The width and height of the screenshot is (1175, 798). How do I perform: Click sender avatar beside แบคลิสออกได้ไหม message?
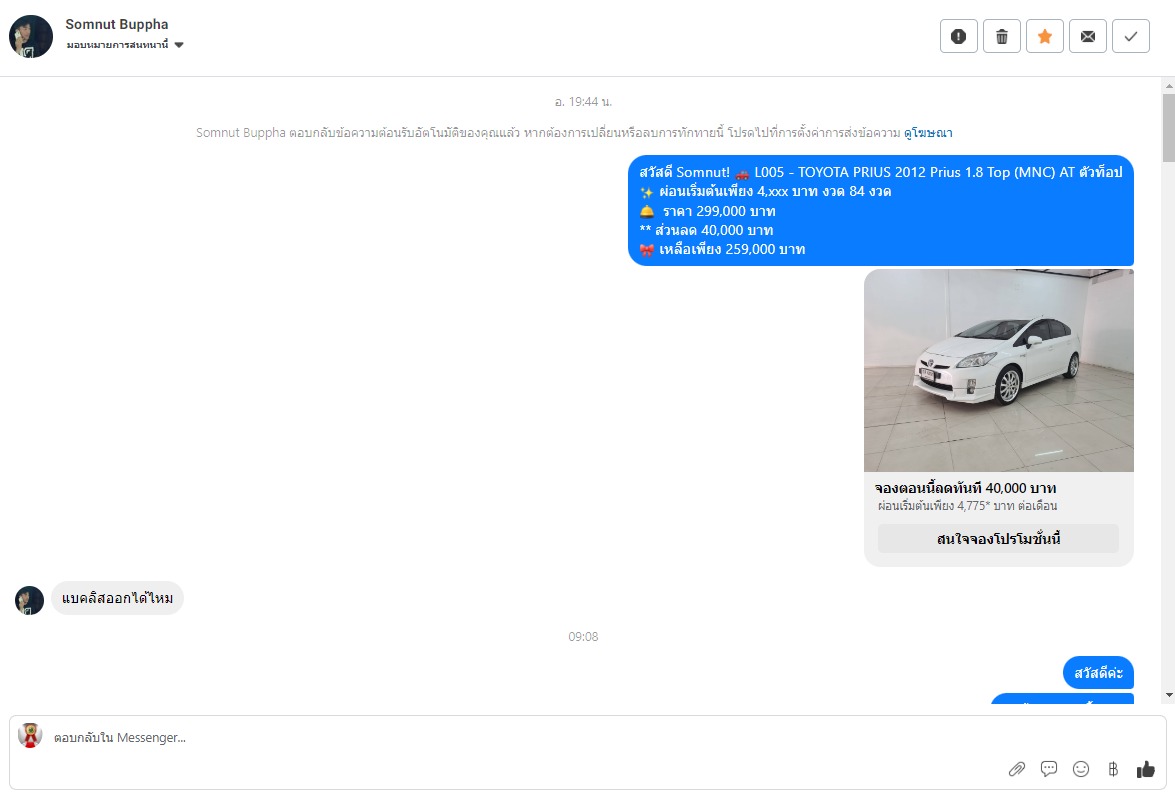[29, 600]
